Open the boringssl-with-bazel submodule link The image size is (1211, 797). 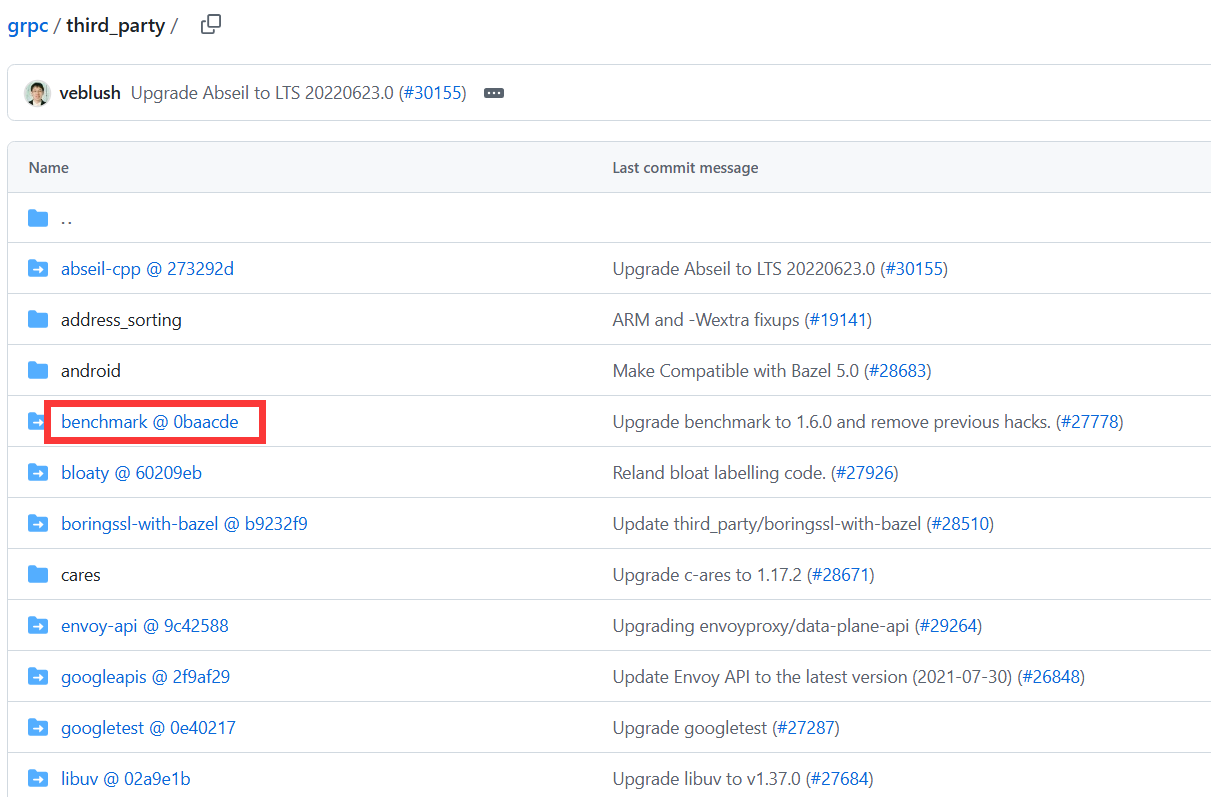(184, 523)
